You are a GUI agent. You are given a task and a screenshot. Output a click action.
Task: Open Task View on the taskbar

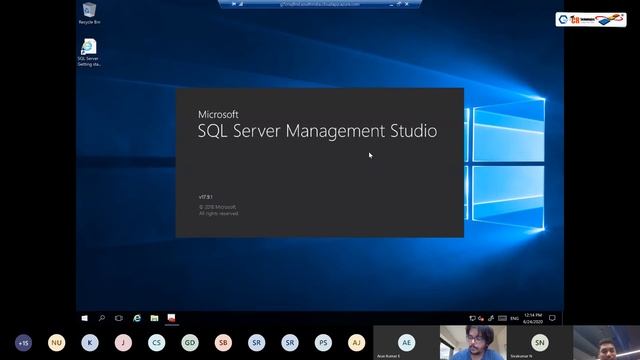coord(119,318)
